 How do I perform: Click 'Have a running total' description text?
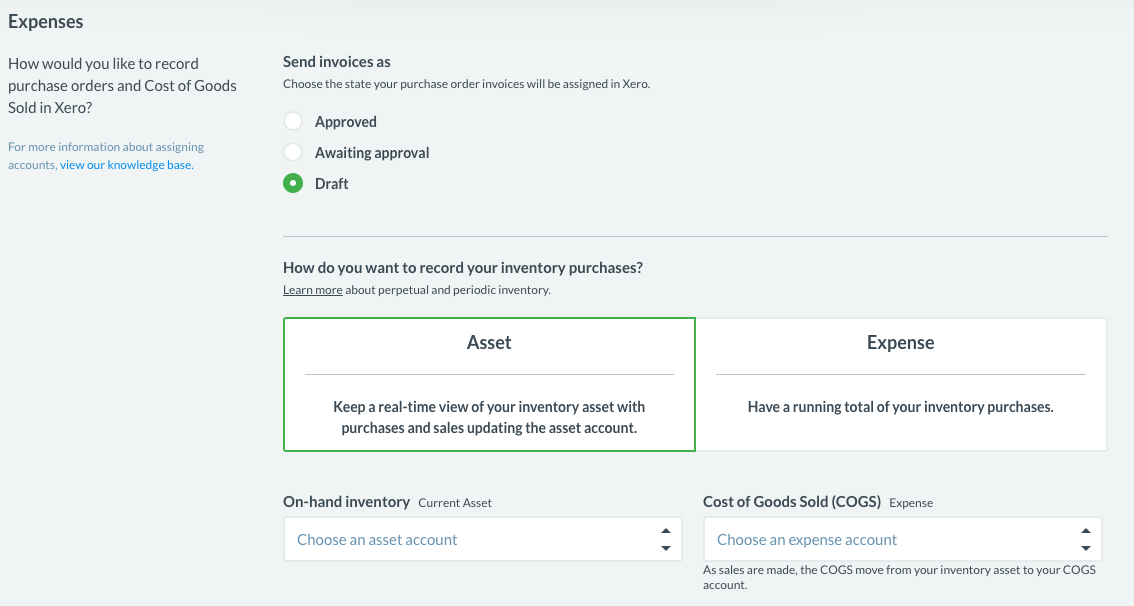tap(901, 407)
